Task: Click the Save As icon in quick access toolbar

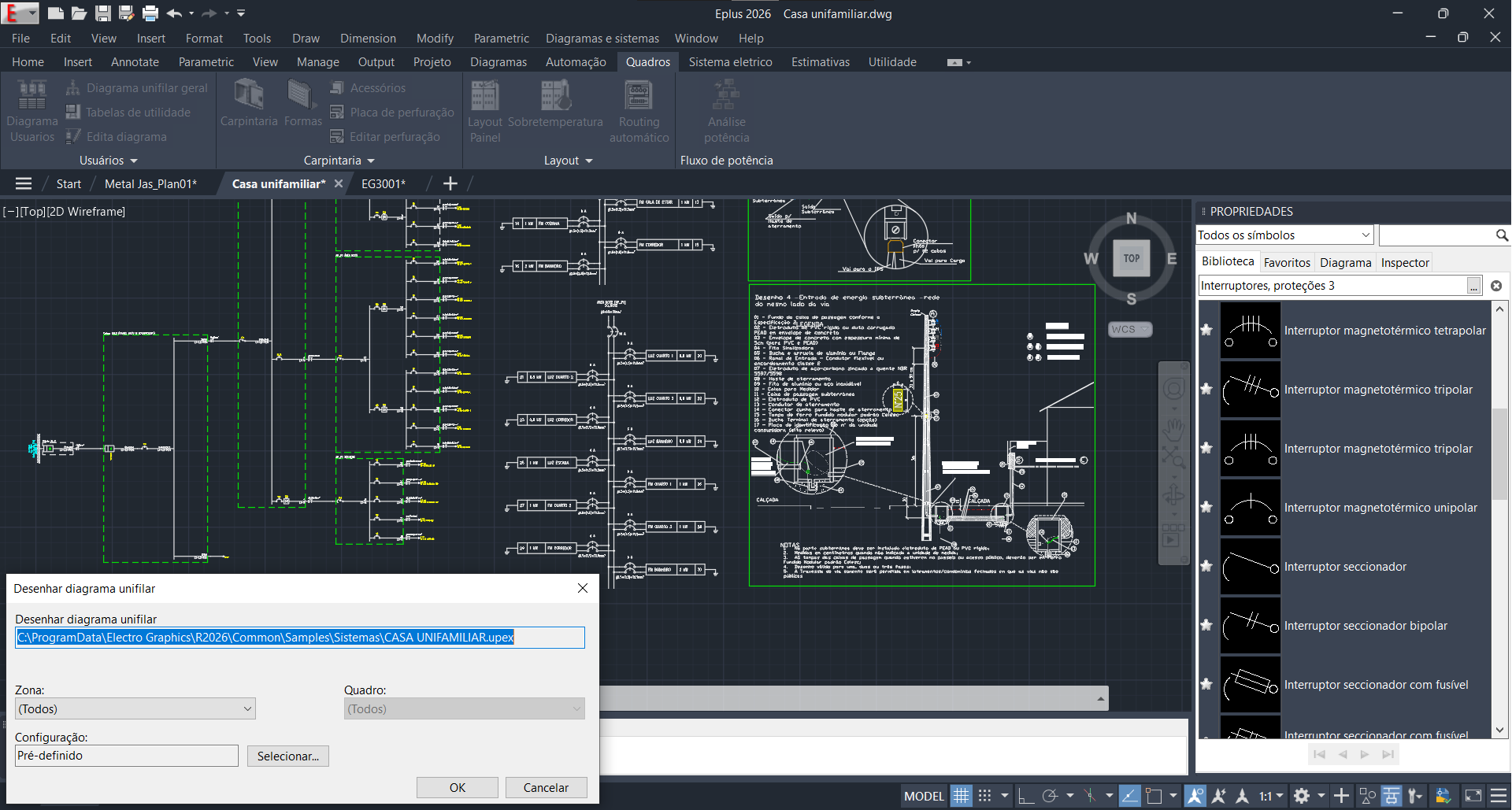Action: coord(126,13)
